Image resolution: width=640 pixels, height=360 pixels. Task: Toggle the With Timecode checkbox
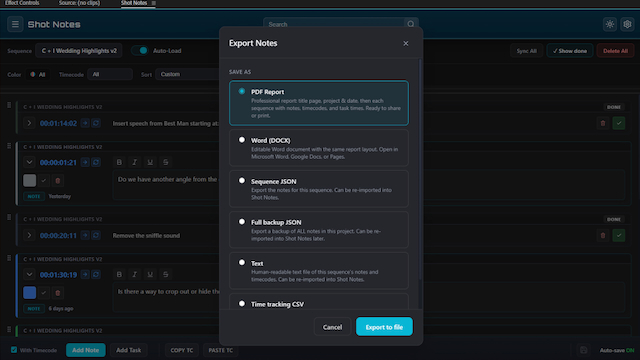coord(14,350)
